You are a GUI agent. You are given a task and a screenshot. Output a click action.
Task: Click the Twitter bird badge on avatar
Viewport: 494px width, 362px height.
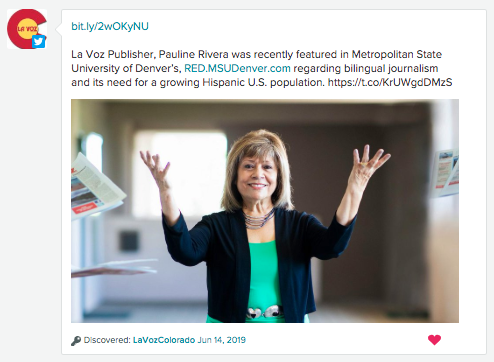39,42
